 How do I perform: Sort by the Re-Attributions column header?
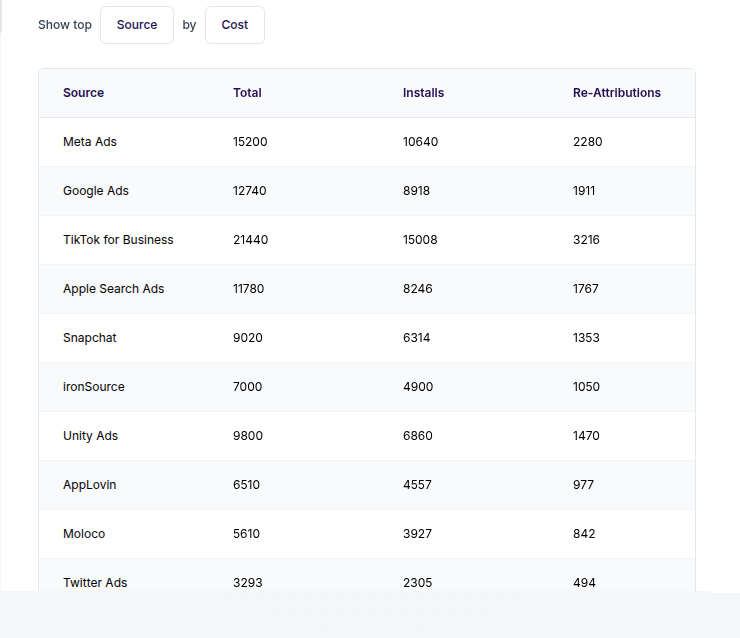point(617,93)
